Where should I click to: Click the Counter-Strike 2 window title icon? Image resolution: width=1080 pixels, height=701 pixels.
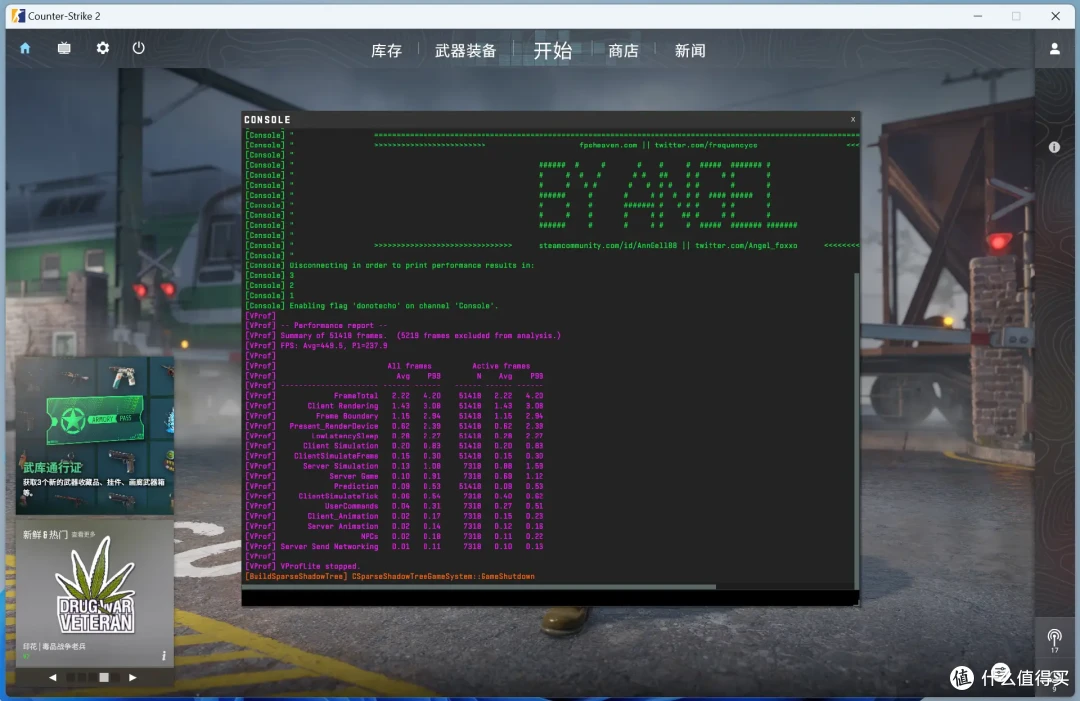(x=18, y=16)
